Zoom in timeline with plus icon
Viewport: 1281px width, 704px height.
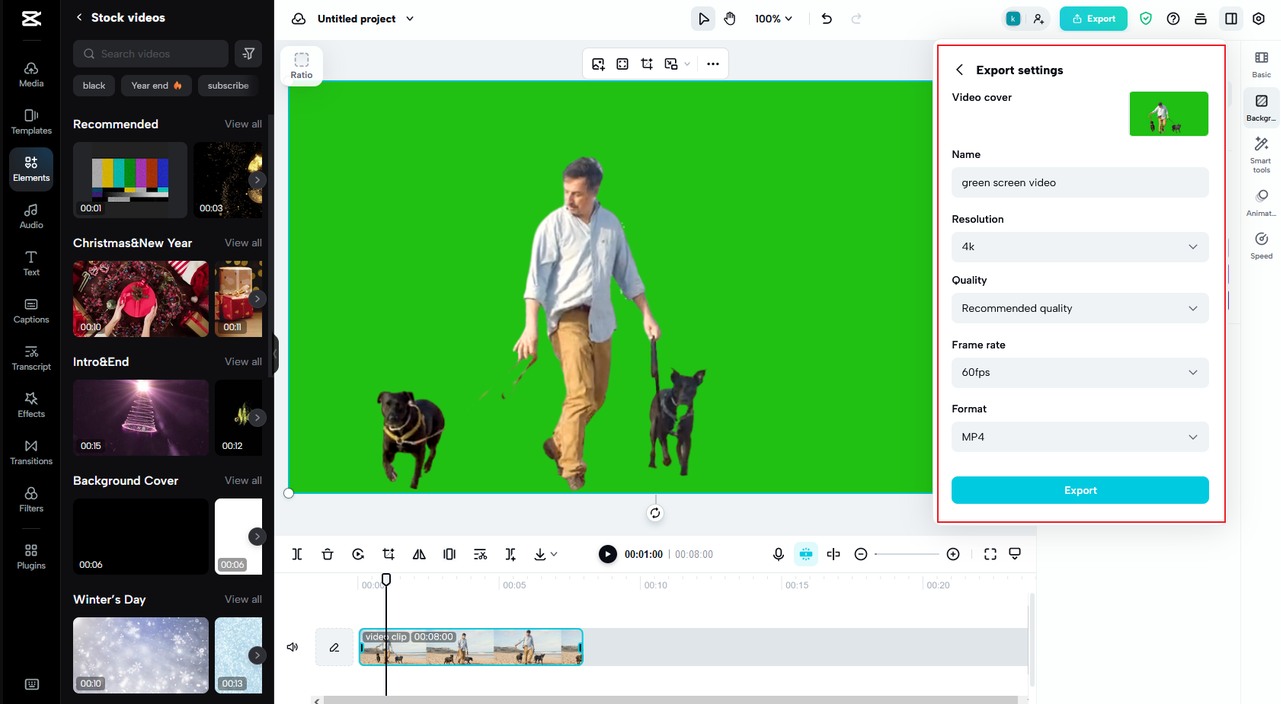(953, 554)
